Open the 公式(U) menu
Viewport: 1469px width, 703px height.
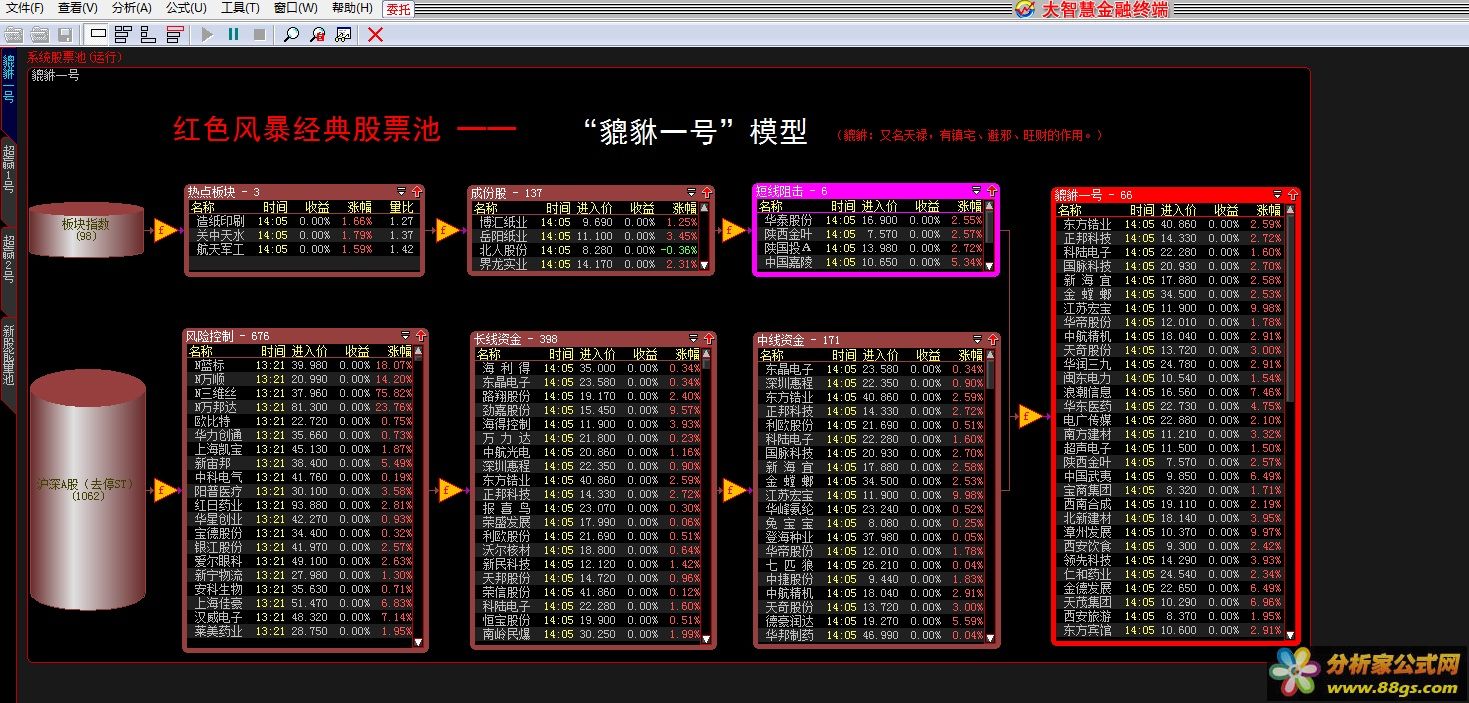click(x=186, y=8)
